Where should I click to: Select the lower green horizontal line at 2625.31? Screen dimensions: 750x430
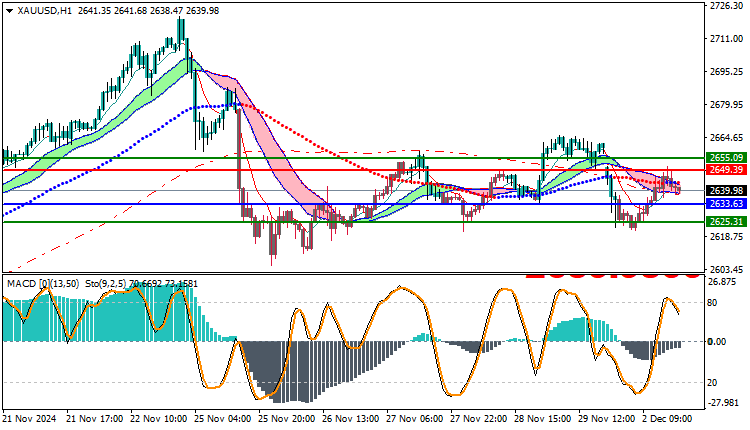(x=353, y=222)
